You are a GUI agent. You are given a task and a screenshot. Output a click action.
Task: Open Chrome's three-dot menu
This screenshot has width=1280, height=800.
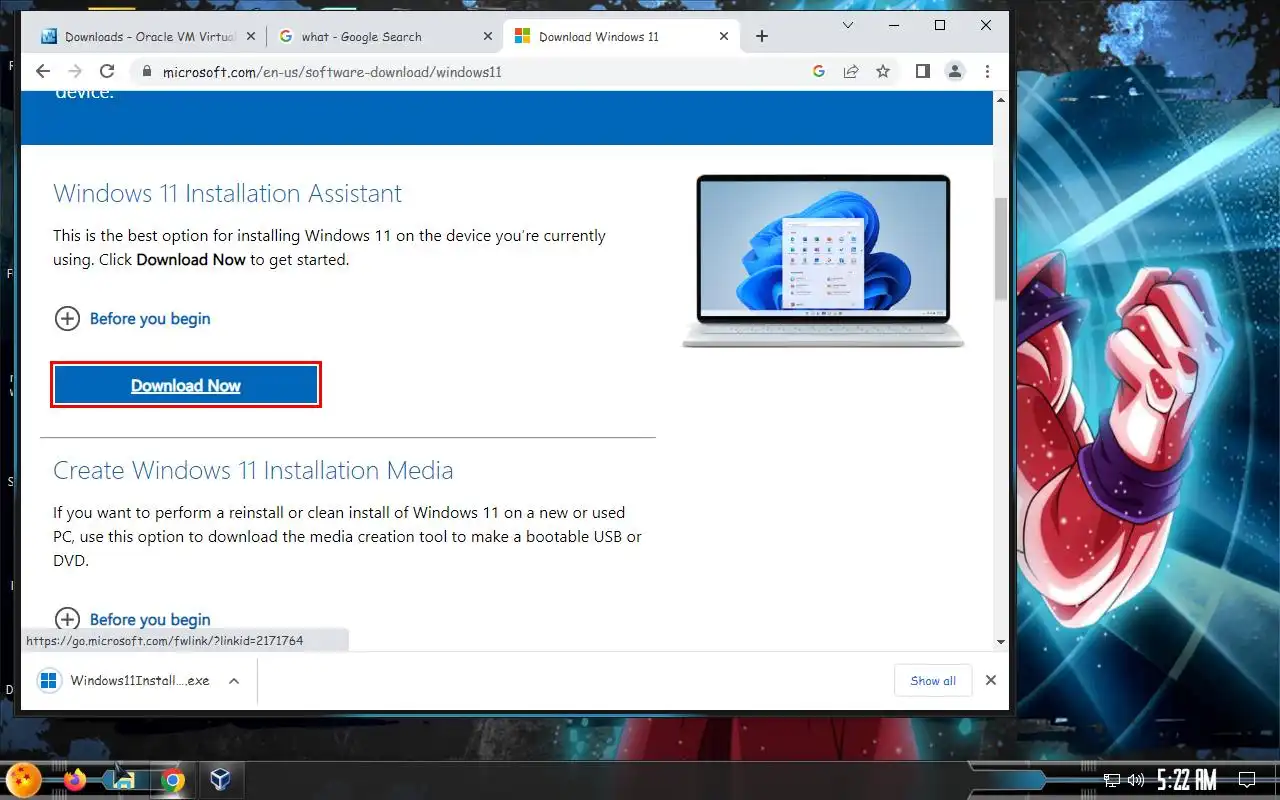(x=987, y=71)
